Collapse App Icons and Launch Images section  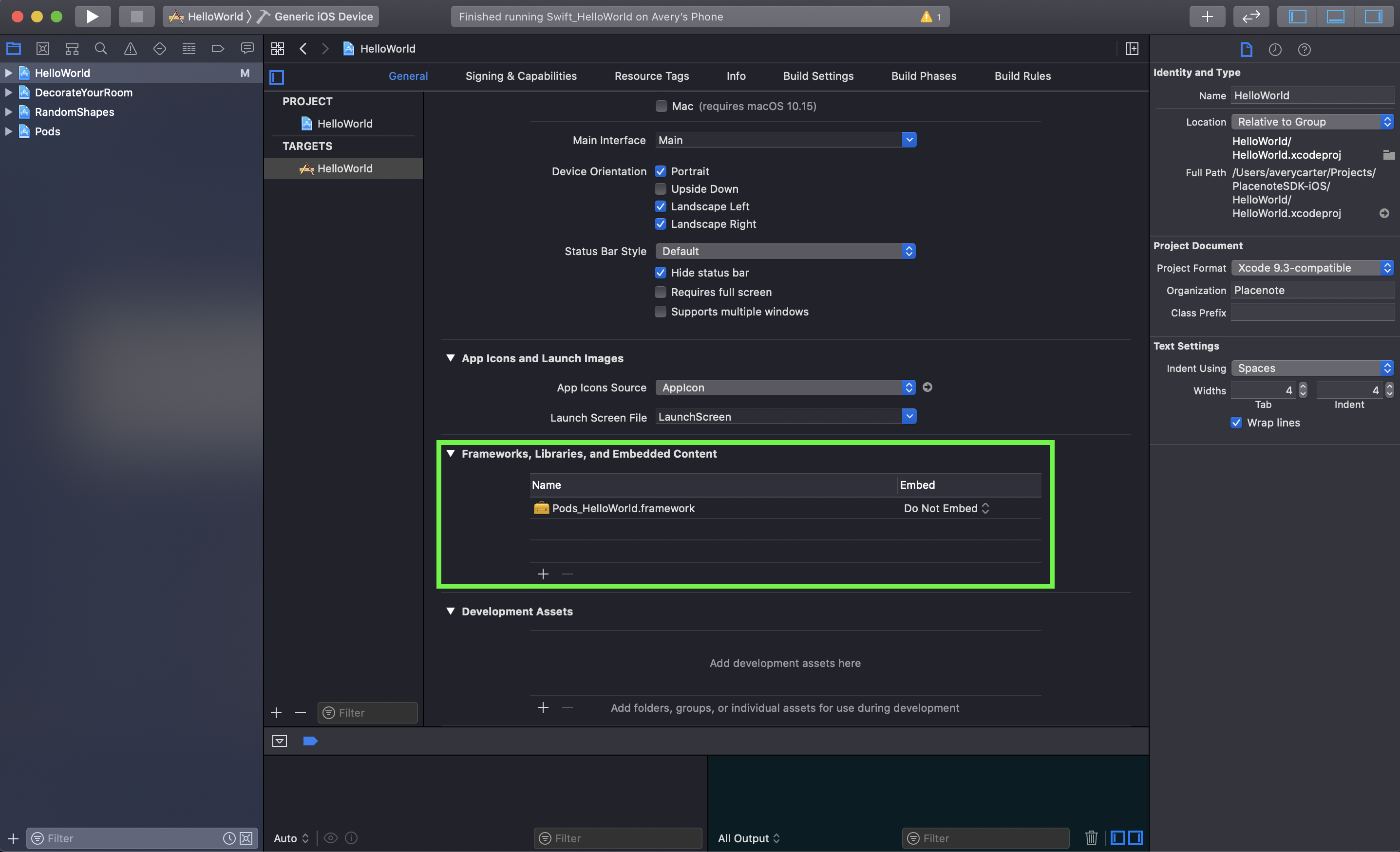pos(451,358)
